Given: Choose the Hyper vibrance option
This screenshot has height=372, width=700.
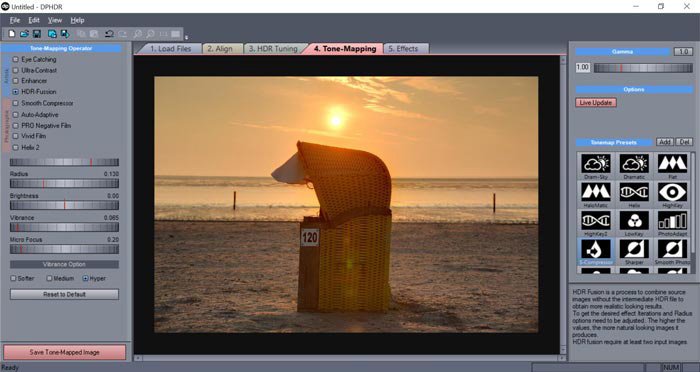Looking at the screenshot, I should point(94,278).
